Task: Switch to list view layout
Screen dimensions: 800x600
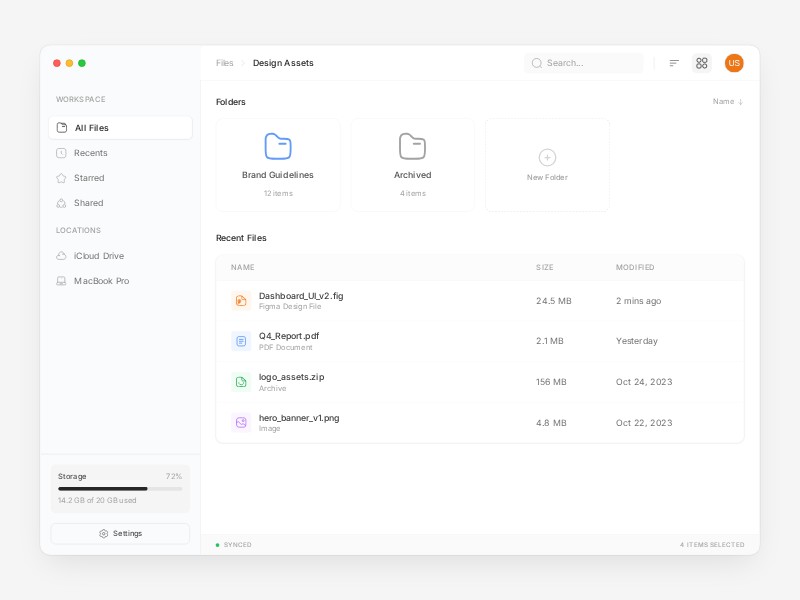Action: pos(674,63)
